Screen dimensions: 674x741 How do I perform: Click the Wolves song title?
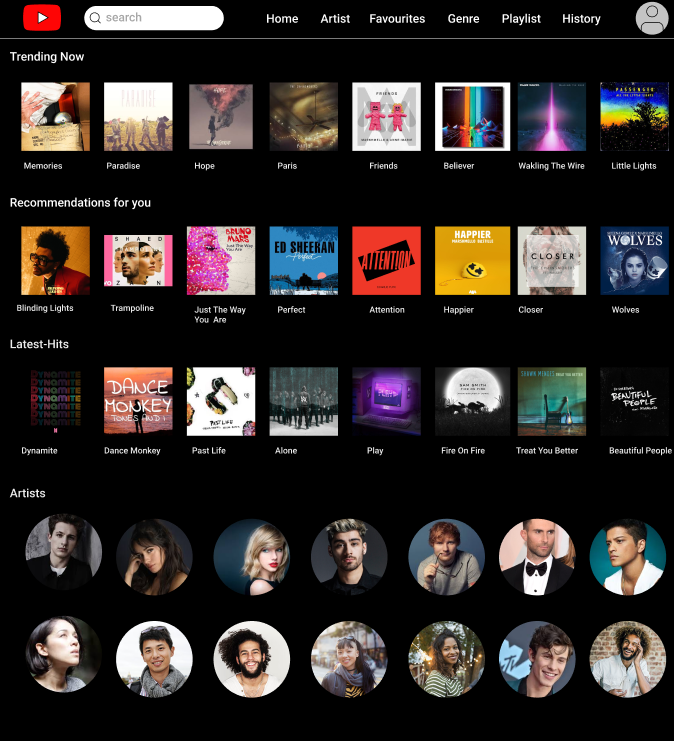(x=625, y=310)
